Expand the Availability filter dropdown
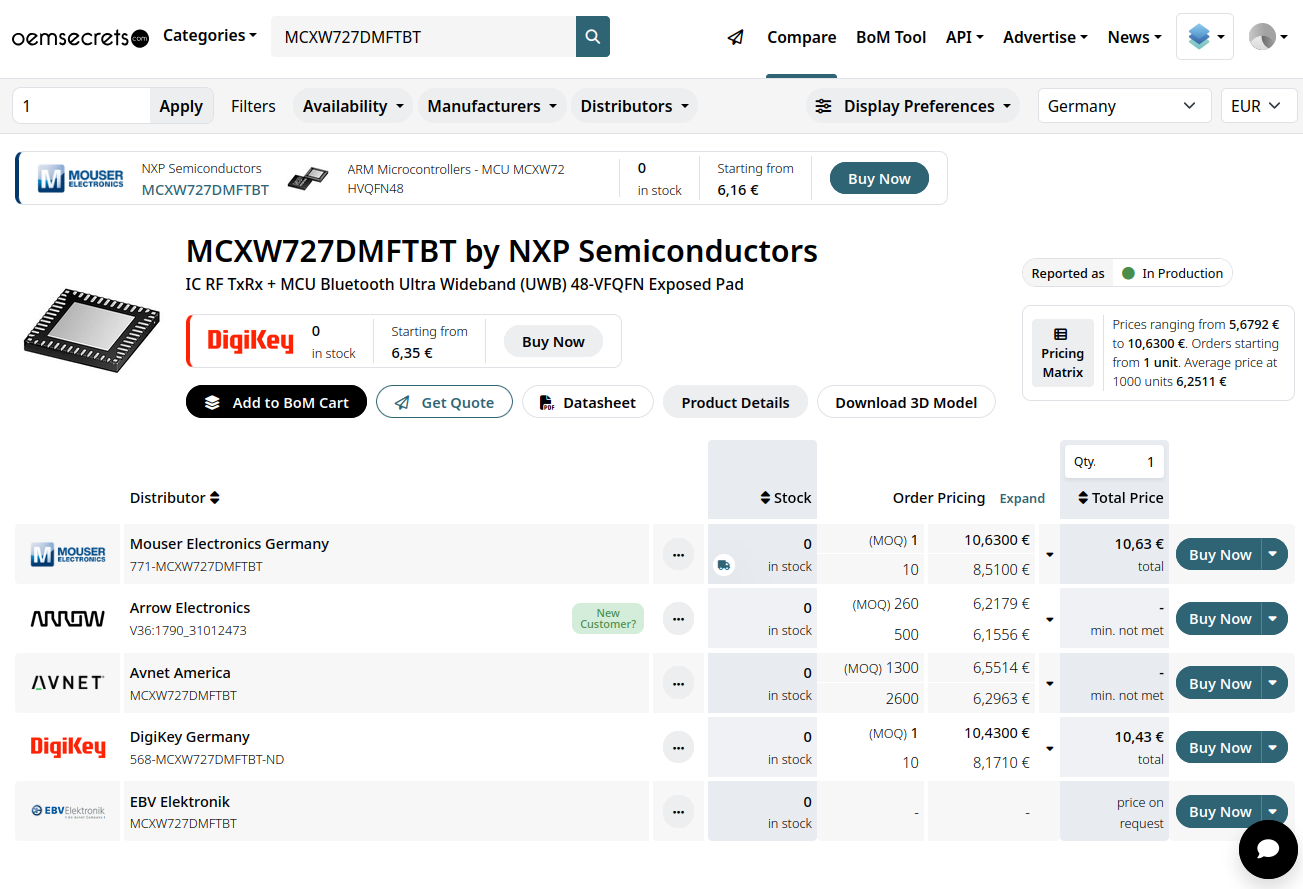1303x889 pixels. coord(353,106)
